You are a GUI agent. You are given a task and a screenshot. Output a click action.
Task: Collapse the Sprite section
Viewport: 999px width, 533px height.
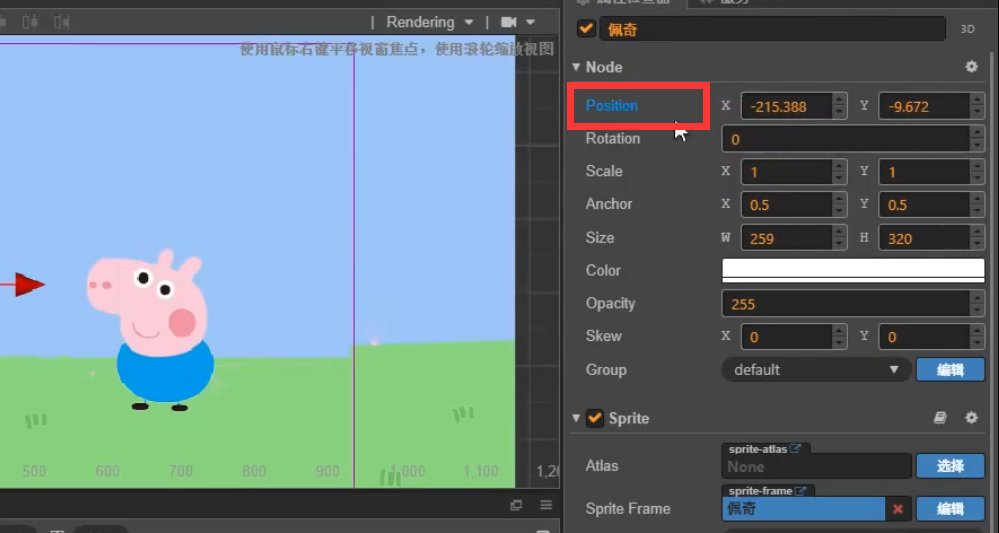(576, 418)
